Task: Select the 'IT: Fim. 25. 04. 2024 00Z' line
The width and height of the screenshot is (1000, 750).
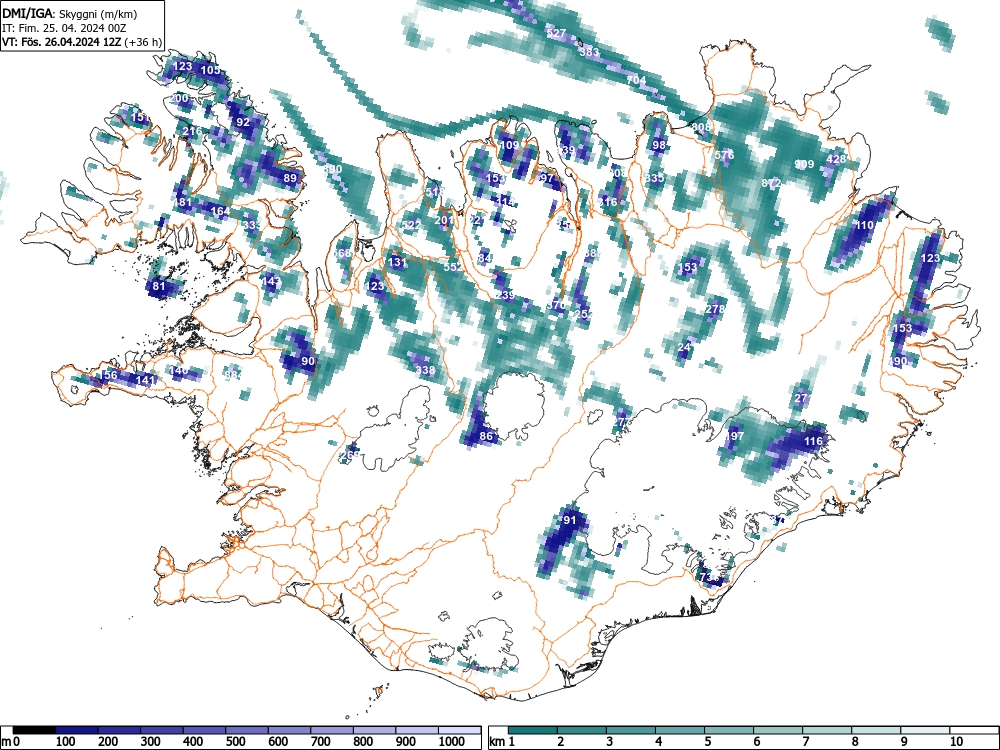Action: [64, 29]
